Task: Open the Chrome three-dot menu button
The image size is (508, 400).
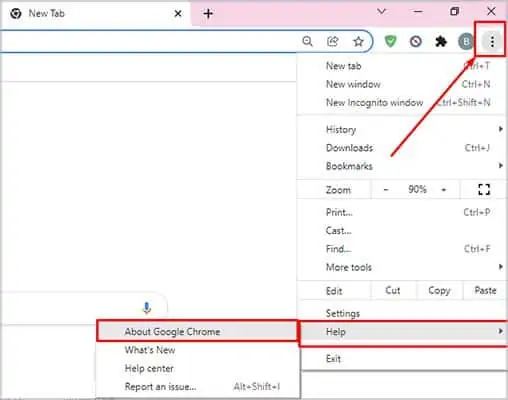Action: [492, 41]
